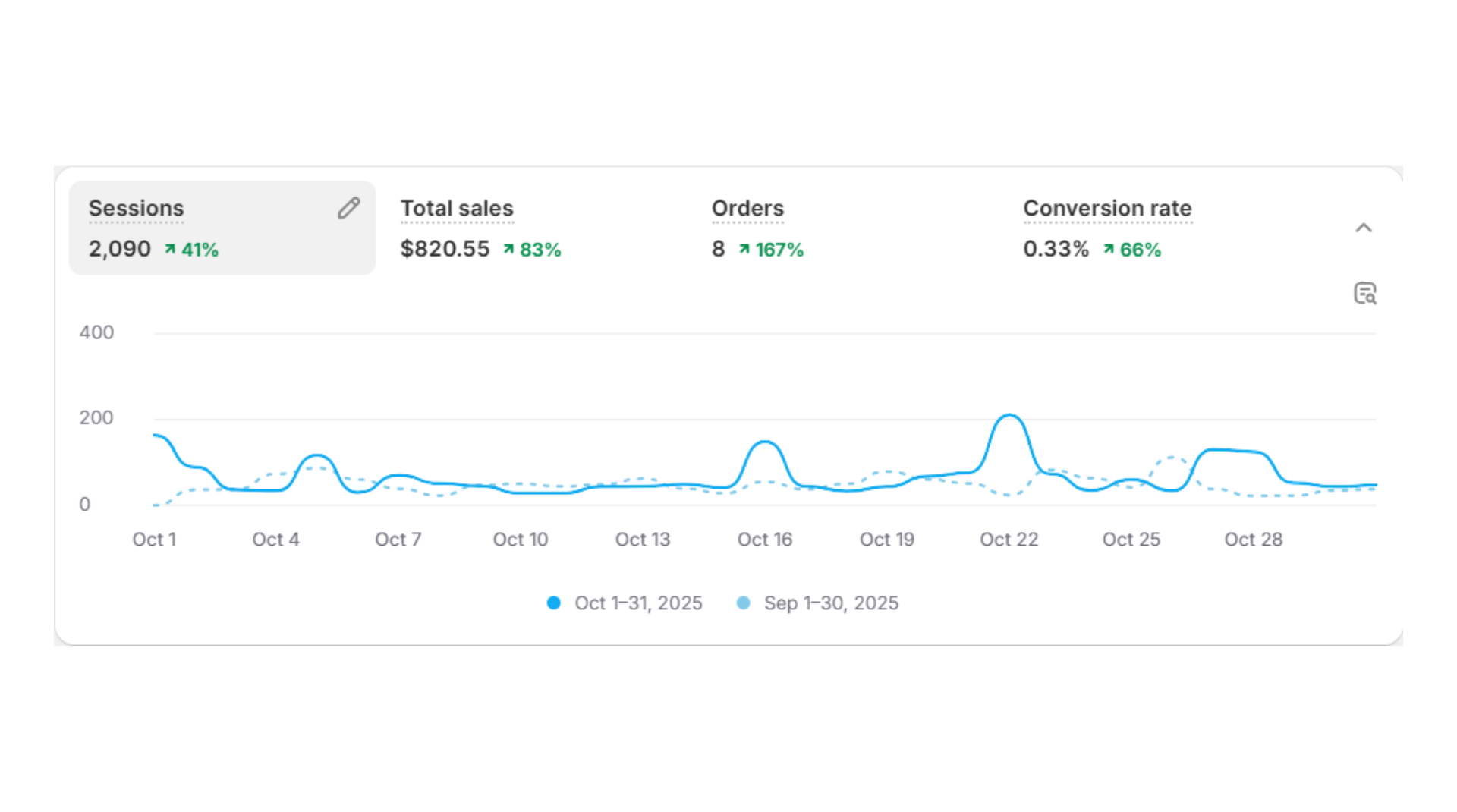Click the Sessions value 2,090
The width and height of the screenshot is (1457, 812).
tap(119, 249)
